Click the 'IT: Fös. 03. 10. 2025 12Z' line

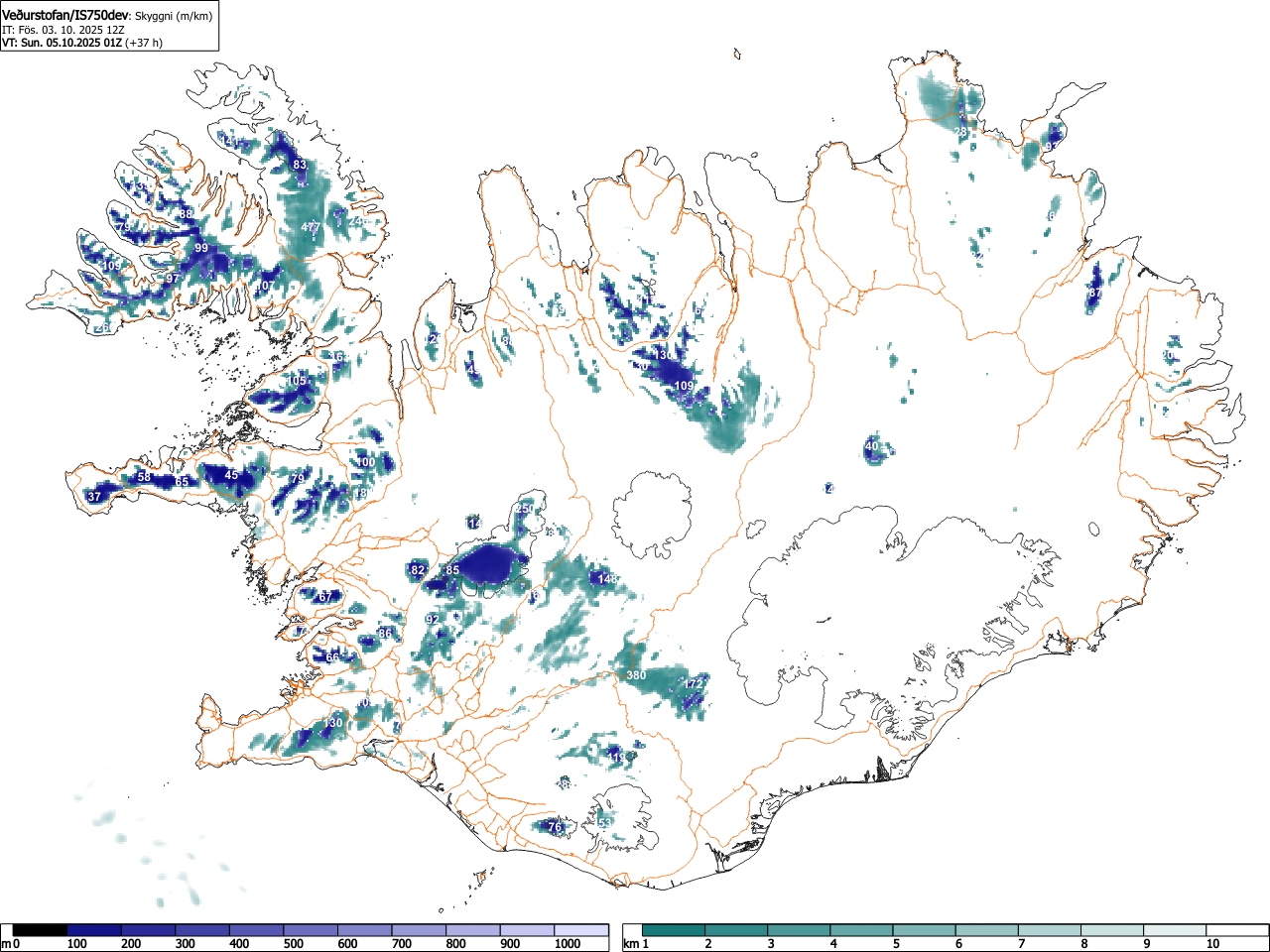click(x=63, y=30)
